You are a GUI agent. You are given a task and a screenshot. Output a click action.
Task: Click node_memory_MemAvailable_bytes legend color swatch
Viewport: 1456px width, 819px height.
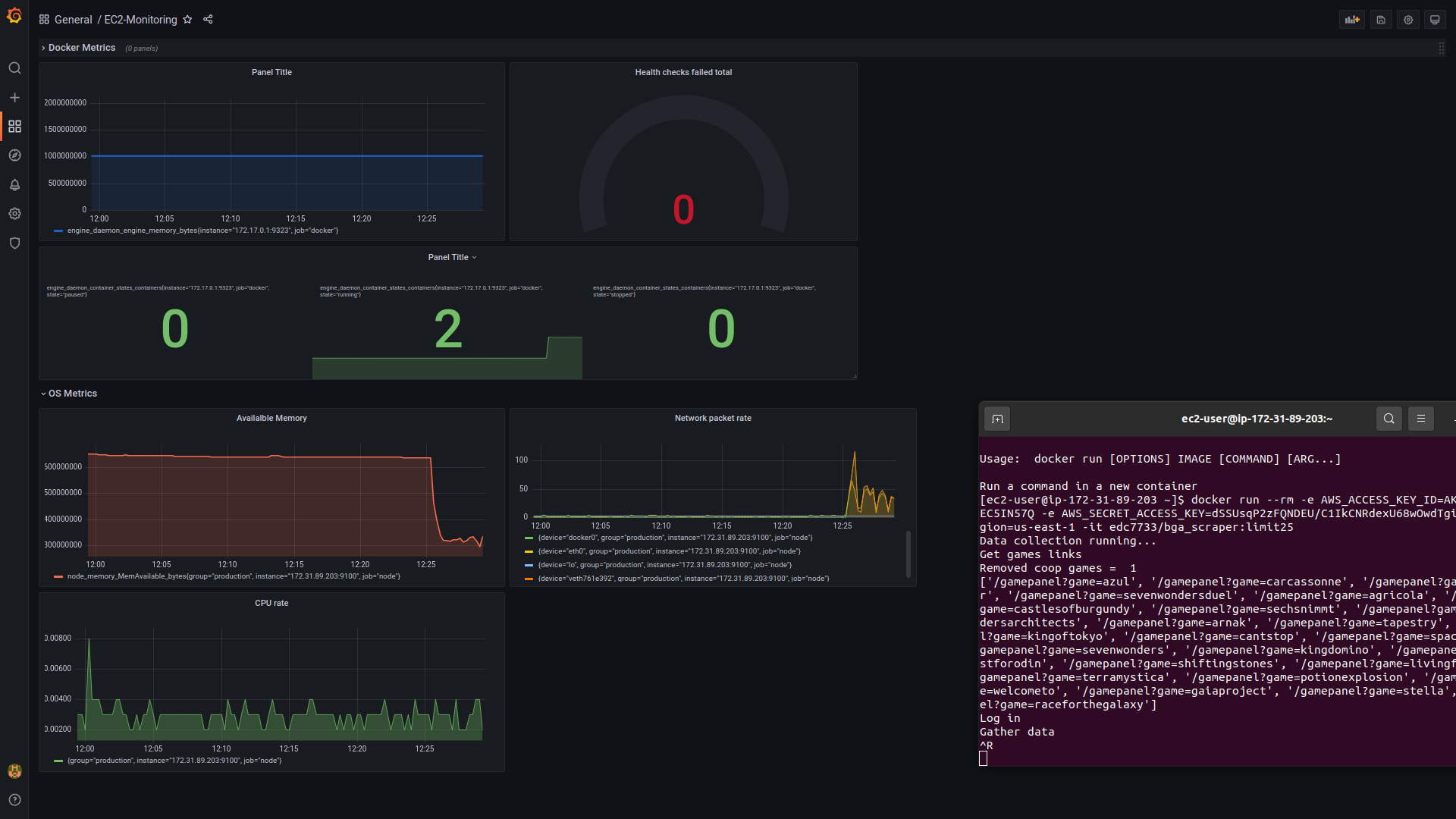pyautogui.click(x=58, y=576)
